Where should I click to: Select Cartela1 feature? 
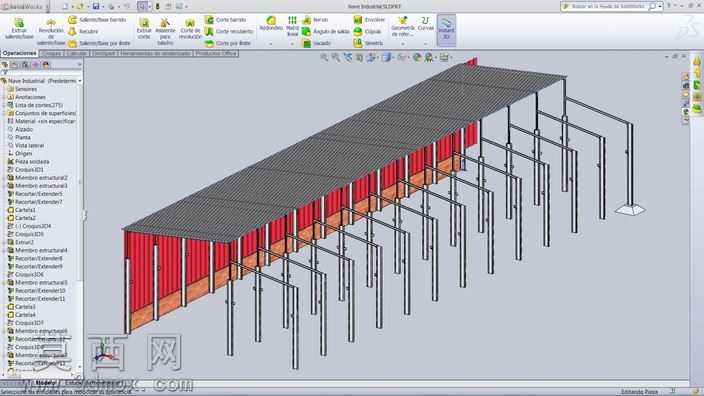pyautogui.click(x=22, y=210)
